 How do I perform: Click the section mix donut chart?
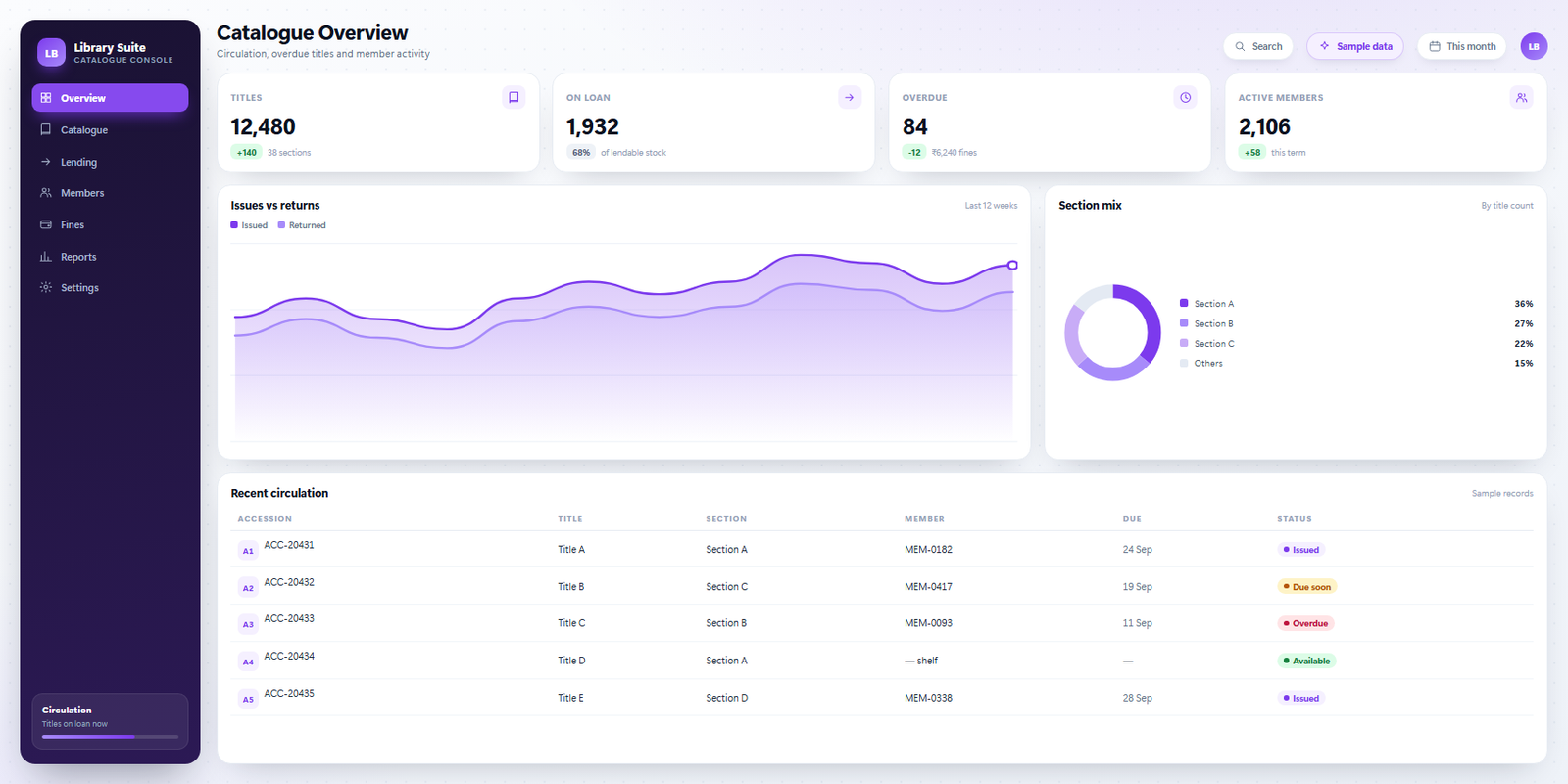pos(1112,333)
